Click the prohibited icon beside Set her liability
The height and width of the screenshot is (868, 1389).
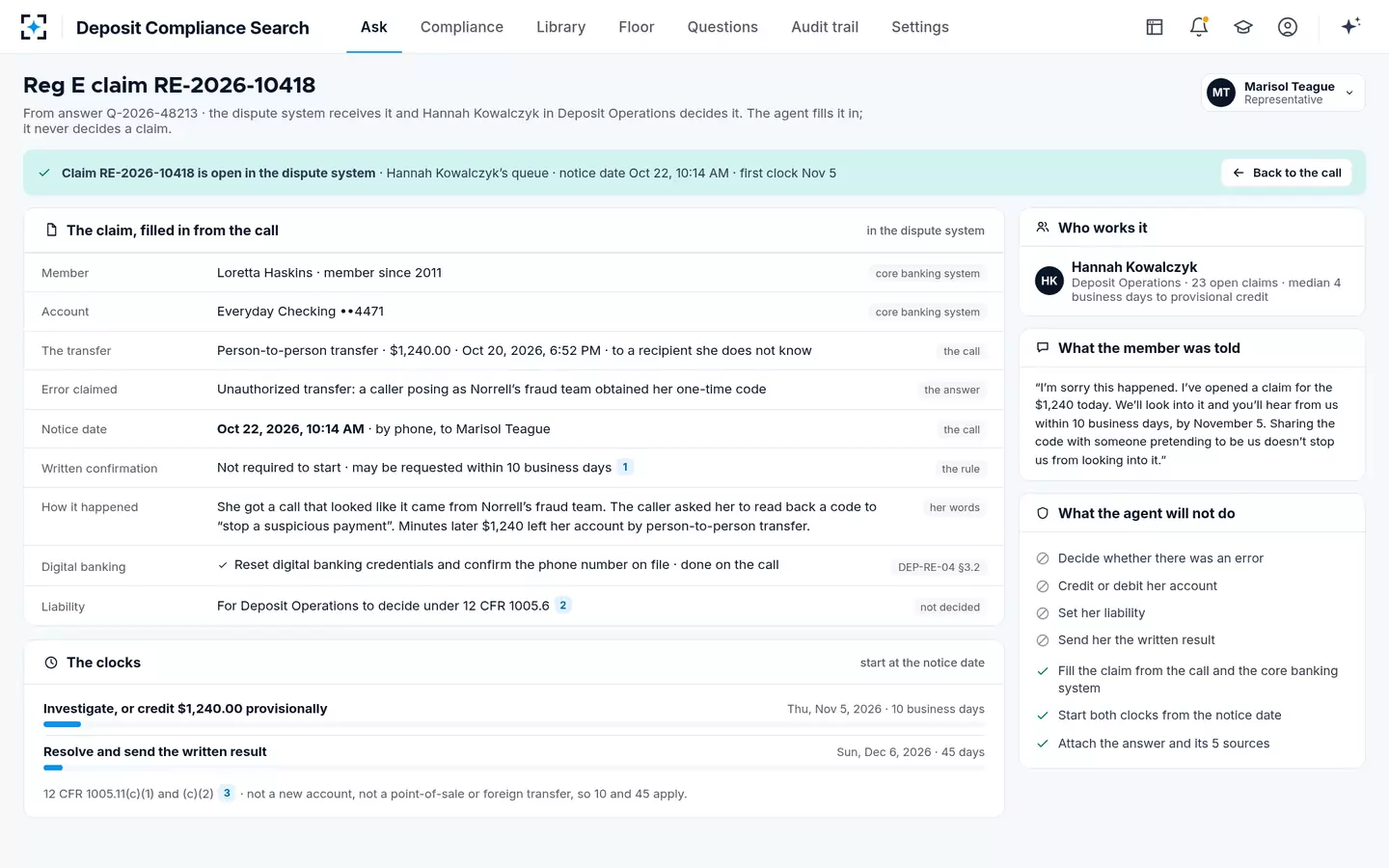point(1043,613)
